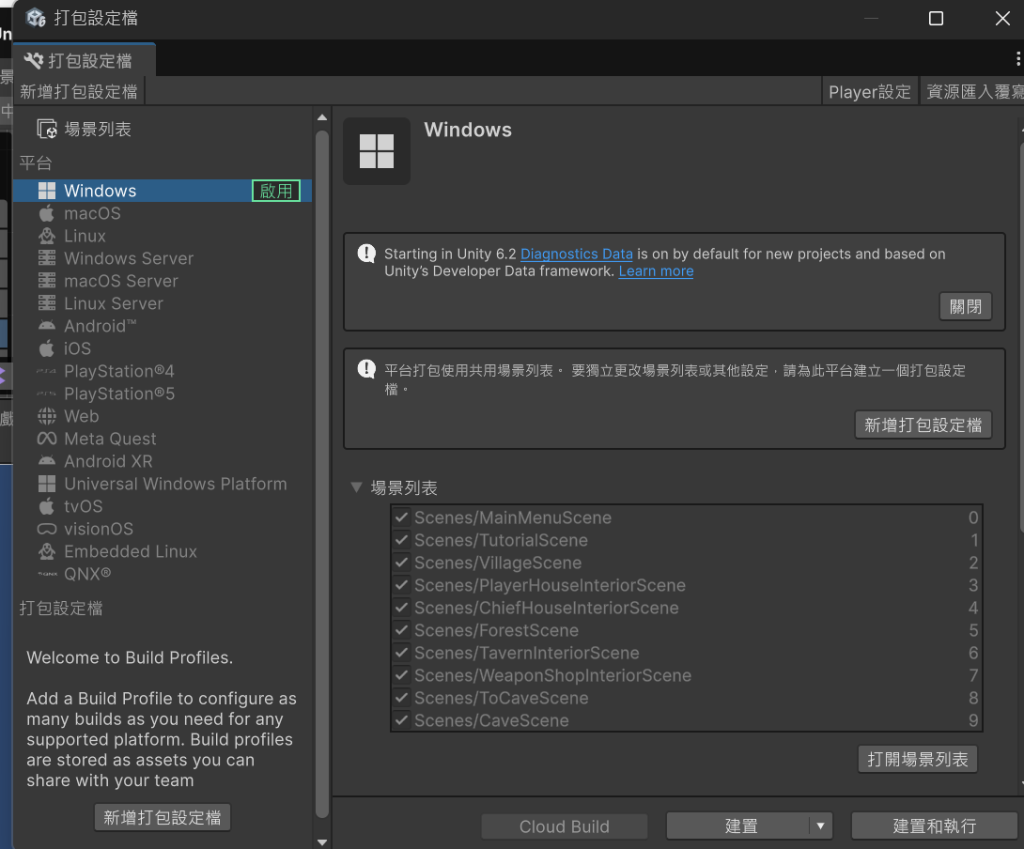Screen dimensions: 1024x849
Task: Disable Scenes/ForestScene checkbox
Action: coord(402,630)
